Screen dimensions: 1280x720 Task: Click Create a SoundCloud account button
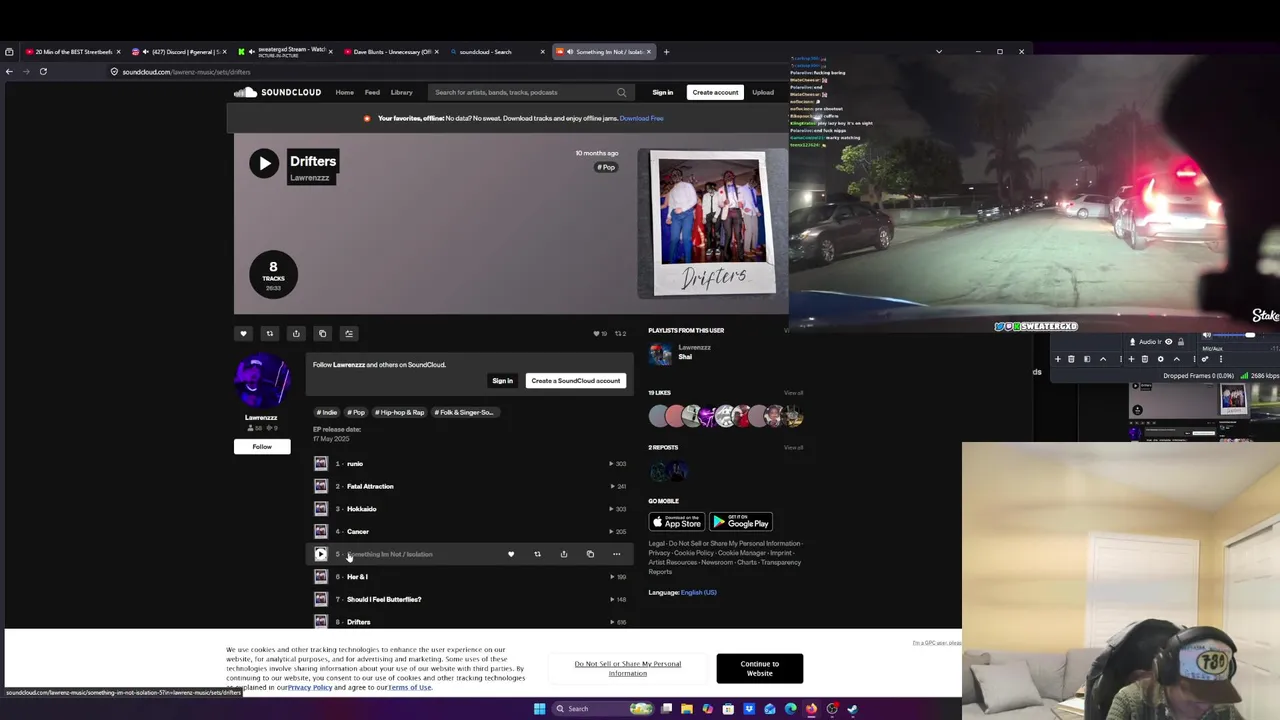pyautogui.click(x=576, y=380)
